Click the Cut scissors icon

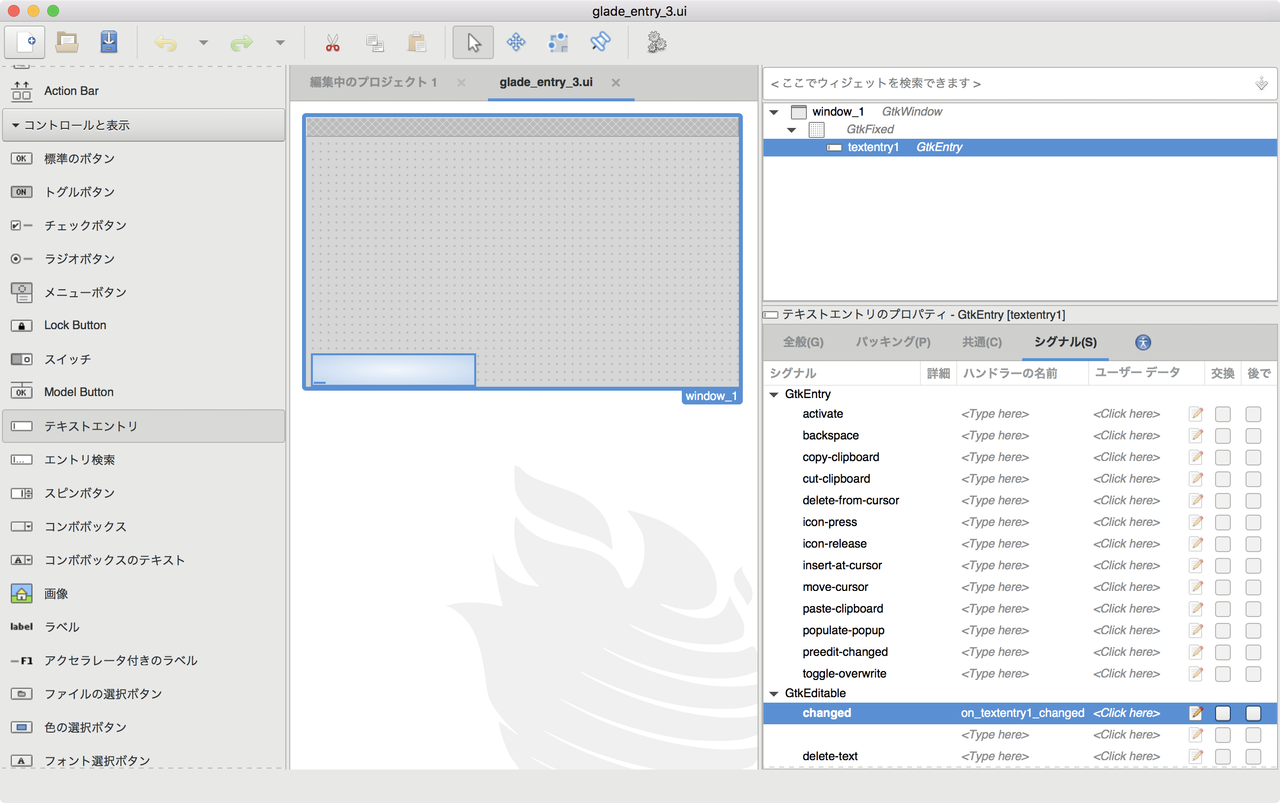332,43
